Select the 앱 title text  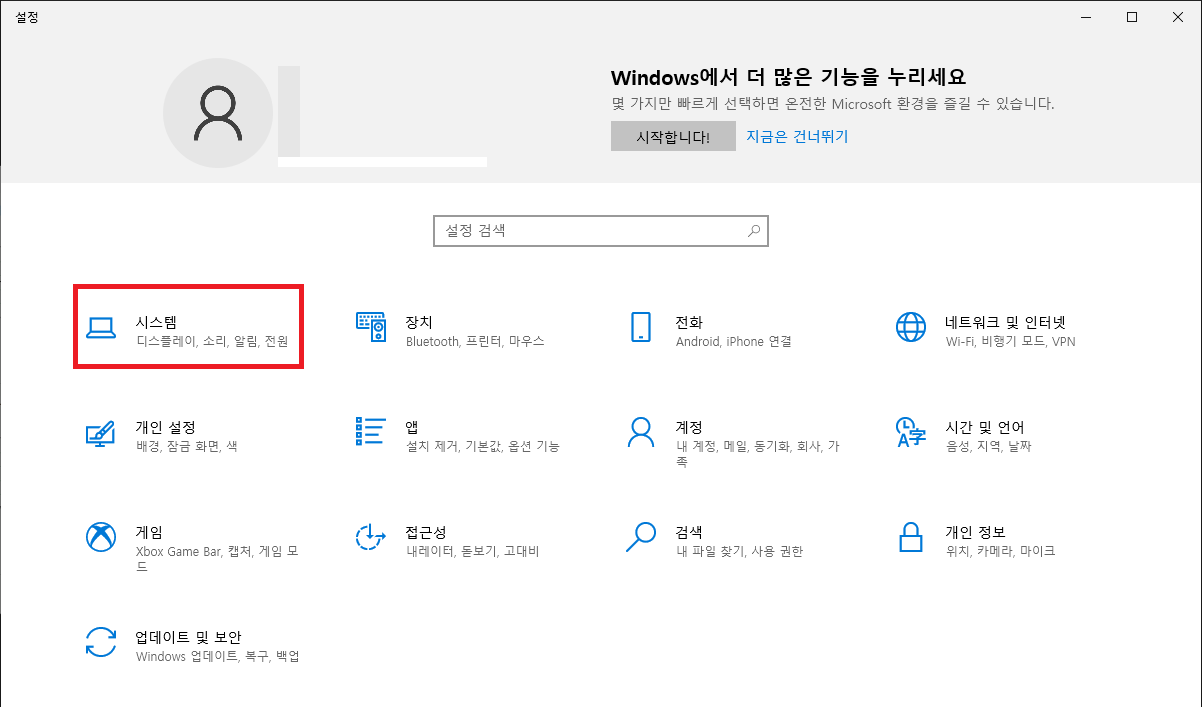(x=412, y=427)
